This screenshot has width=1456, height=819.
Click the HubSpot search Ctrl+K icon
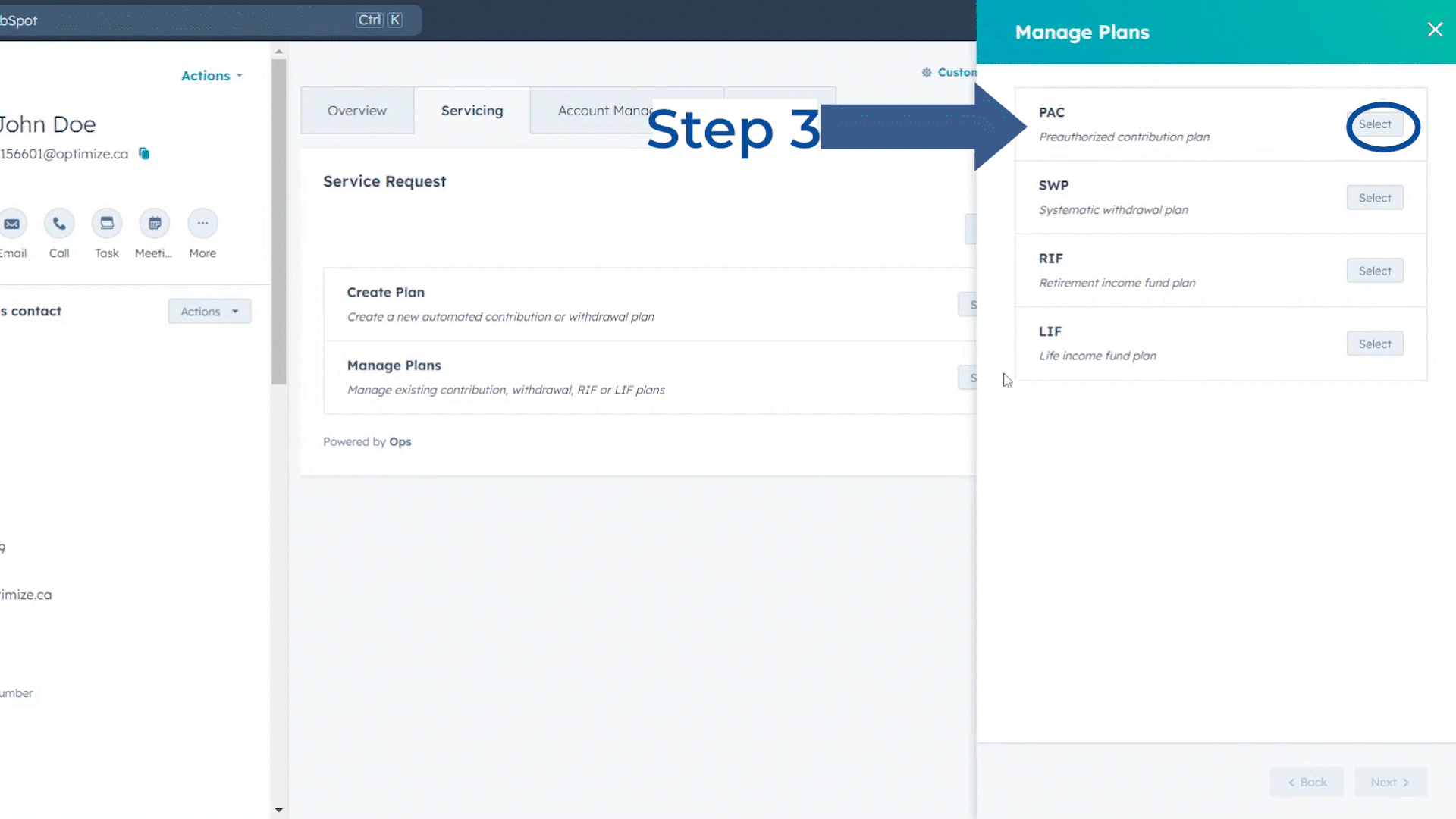pyautogui.click(x=383, y=19)
